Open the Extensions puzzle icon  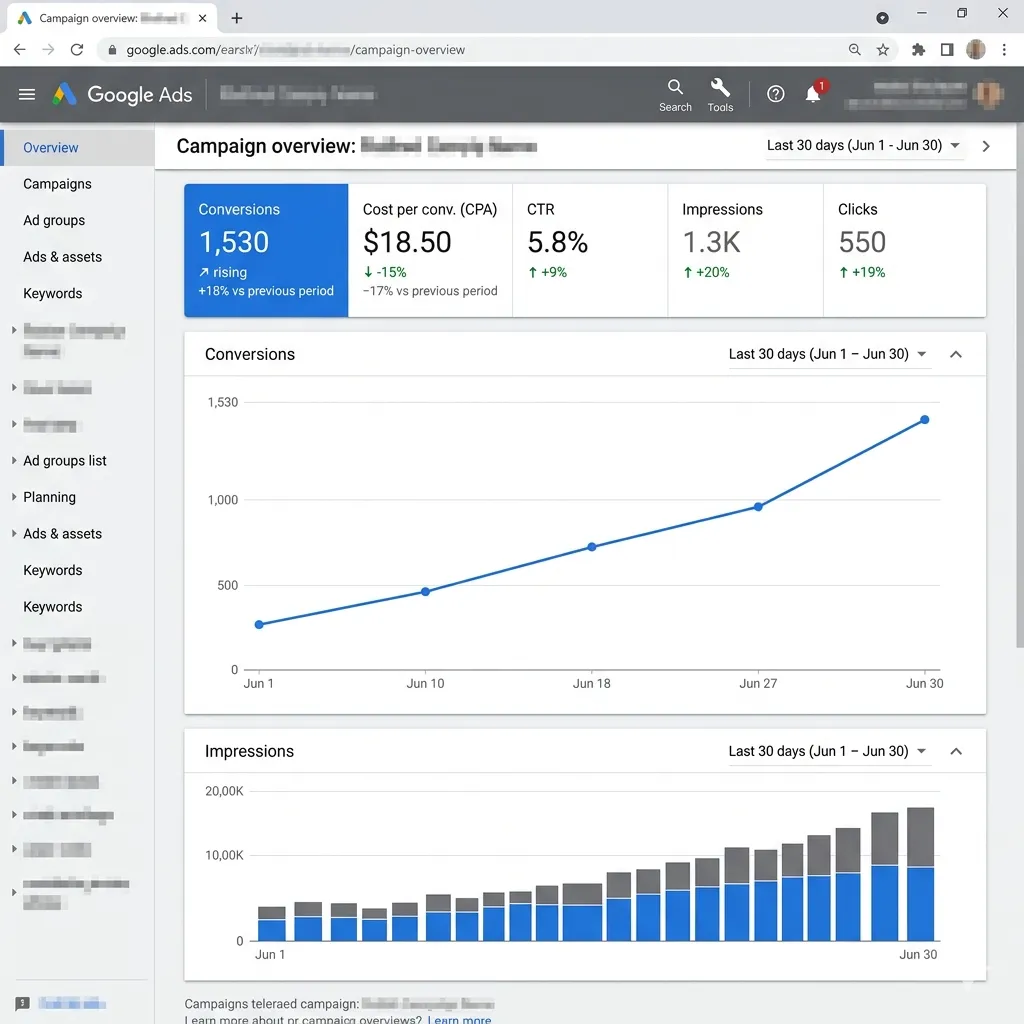[x=918, y=50]
